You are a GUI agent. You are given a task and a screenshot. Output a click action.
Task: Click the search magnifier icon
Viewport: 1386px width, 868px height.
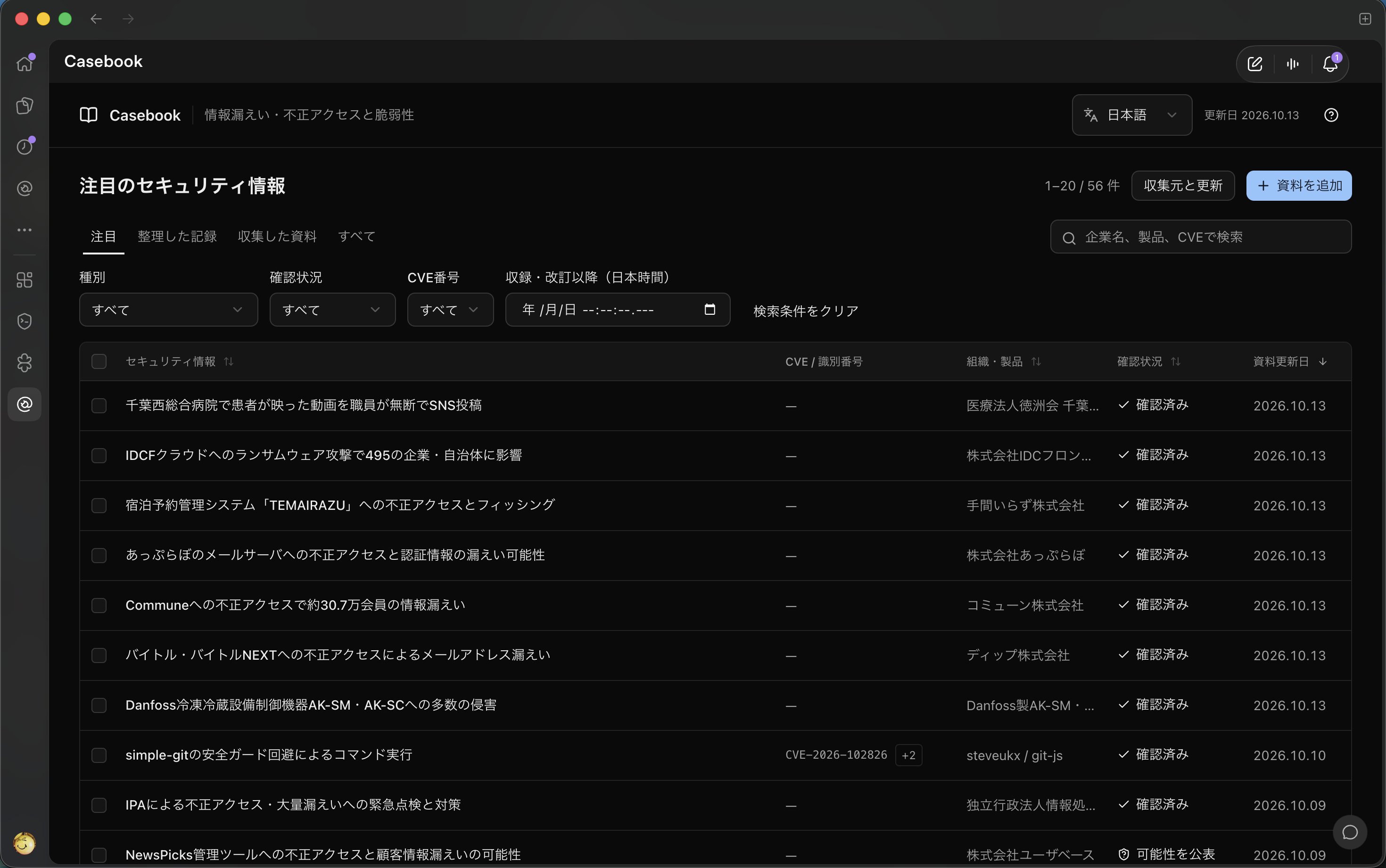pyautogui.click(x=1069, y=237)
